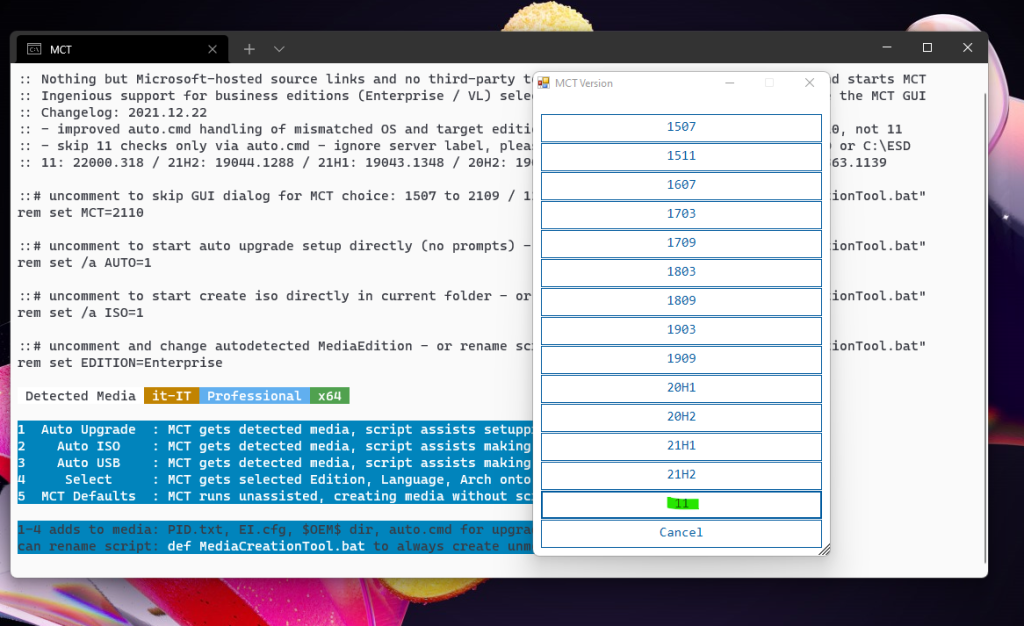
Task: Select the 20H1 release button
Action: point(681,388)
